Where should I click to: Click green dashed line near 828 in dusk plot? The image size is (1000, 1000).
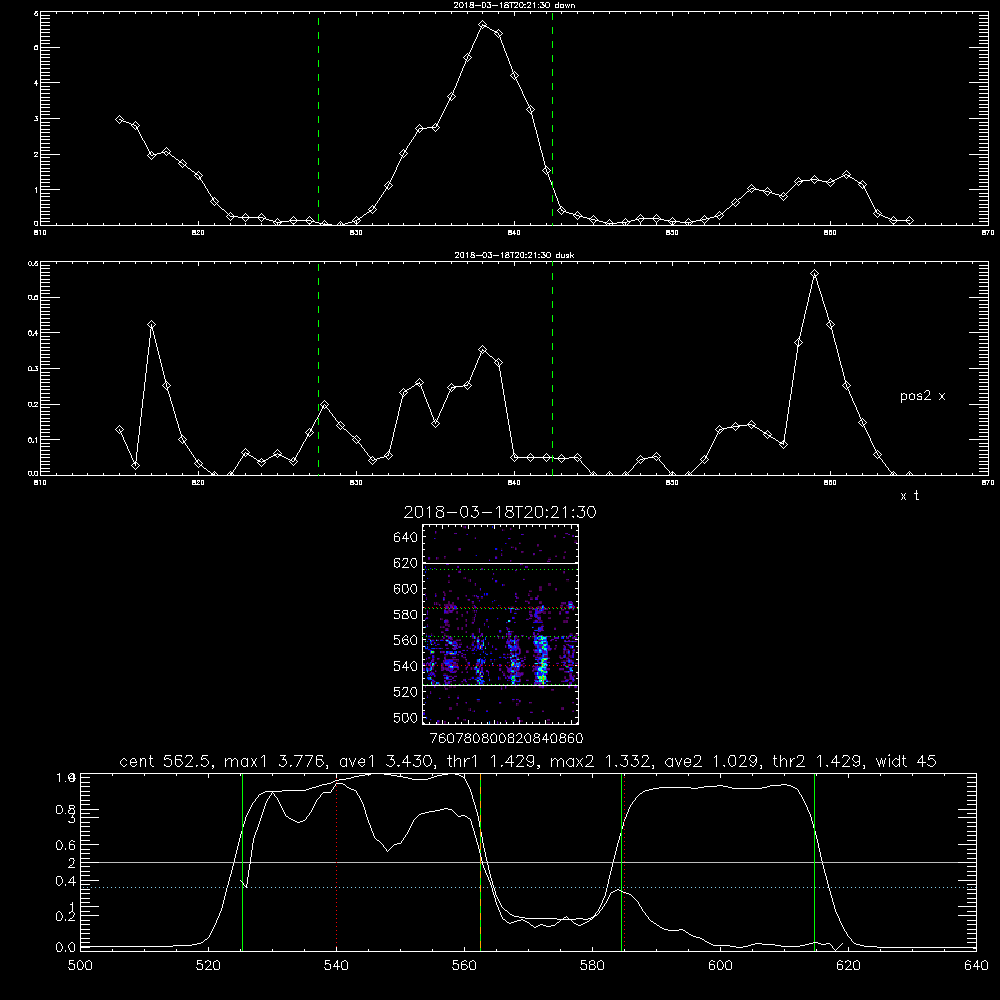point(318,369)
